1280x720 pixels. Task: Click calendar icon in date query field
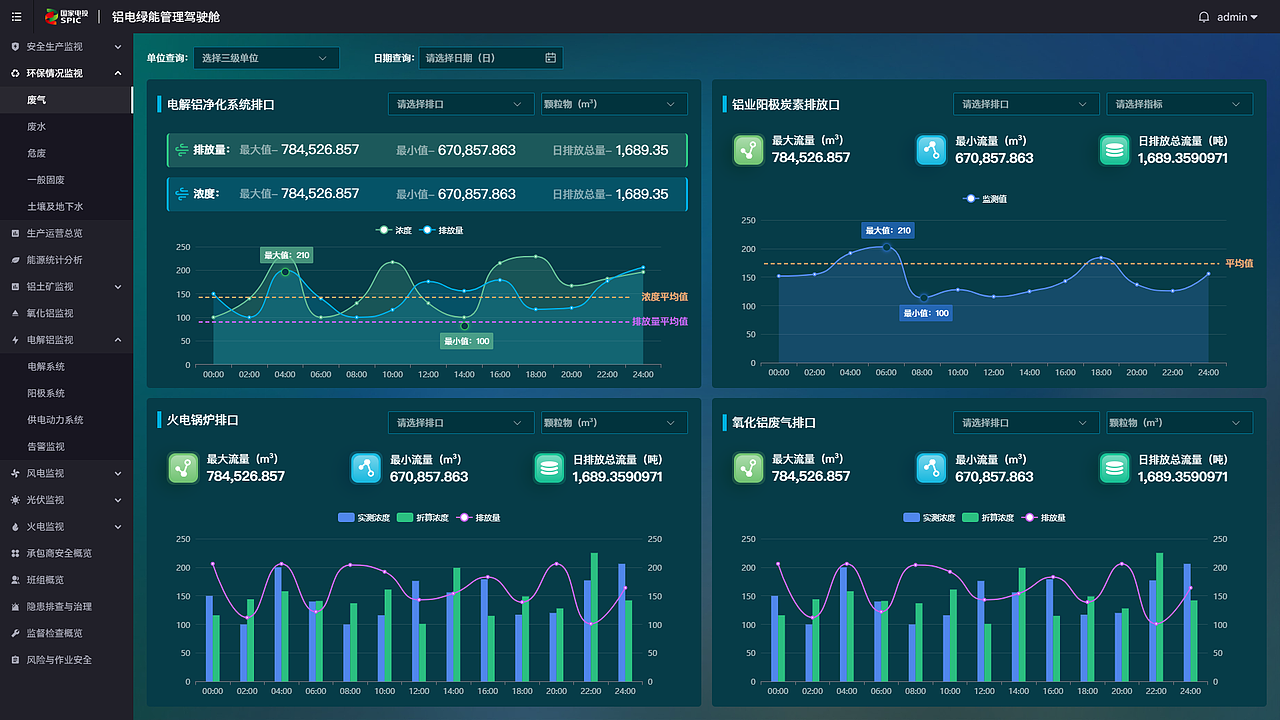click(x=550, y=58)
